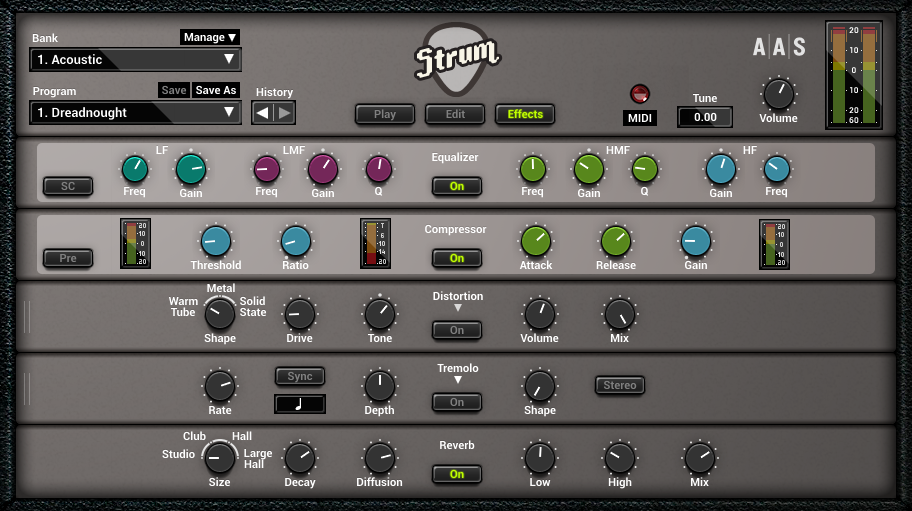Click the Tune value field
Screen dimensions: 912x511
tap(705, 117)
